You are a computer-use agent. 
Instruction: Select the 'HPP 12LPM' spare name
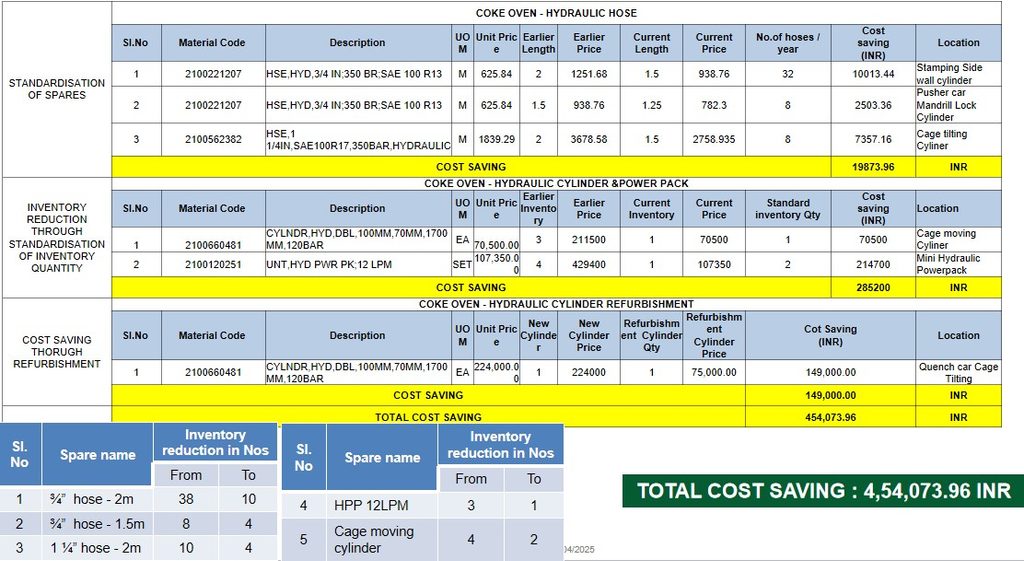371,505
